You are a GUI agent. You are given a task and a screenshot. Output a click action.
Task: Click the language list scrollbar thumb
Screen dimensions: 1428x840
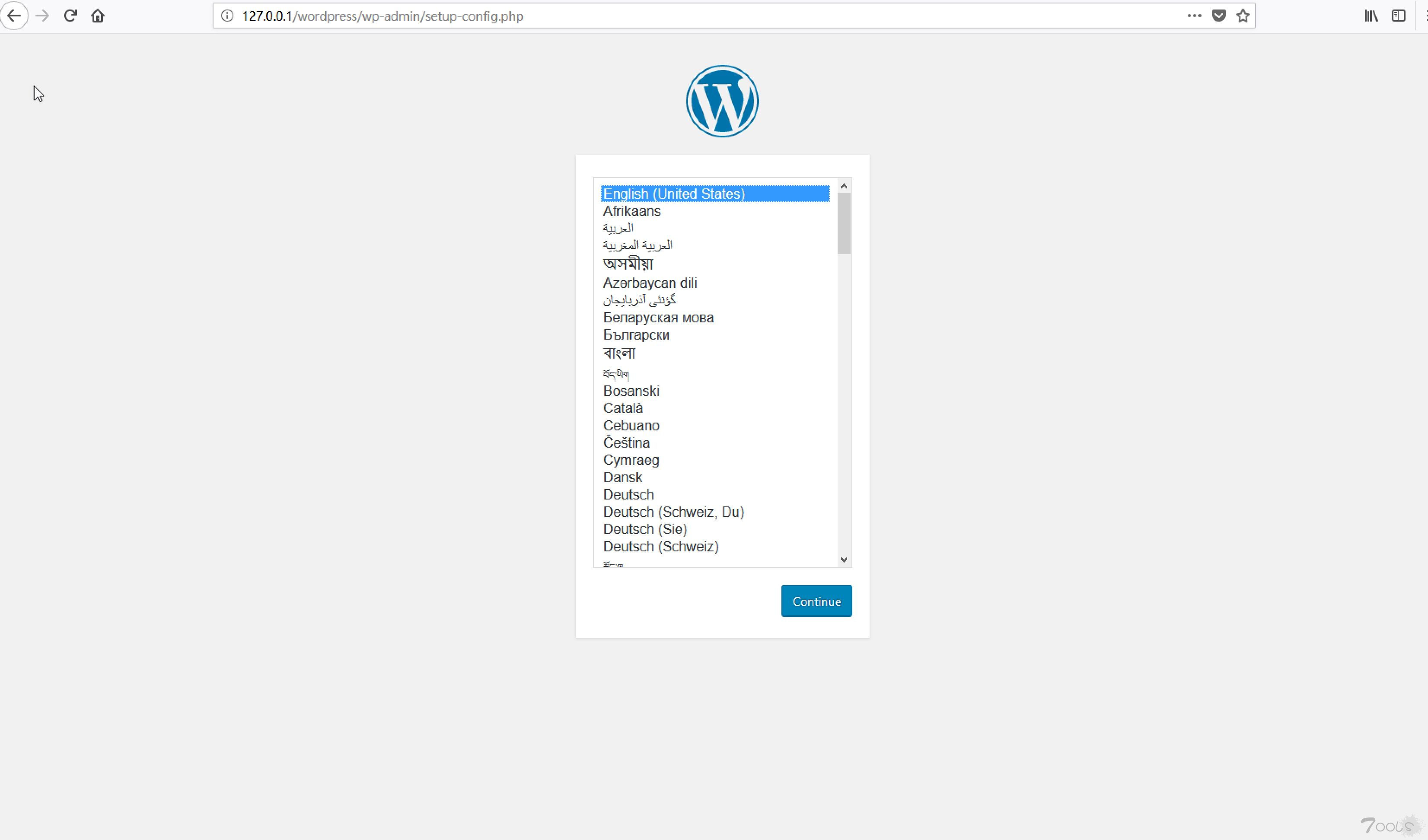coord(844,224)
